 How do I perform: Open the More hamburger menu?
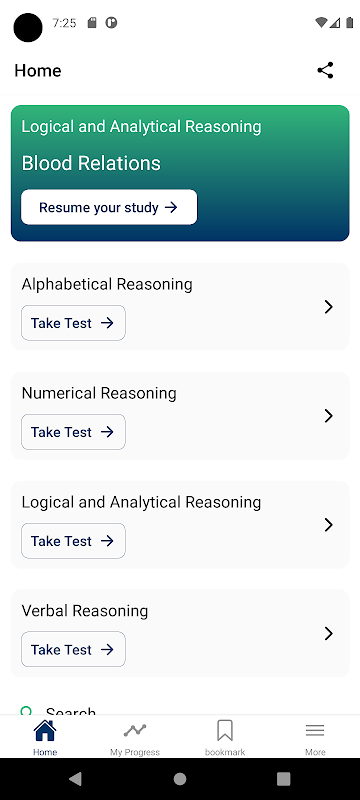coord(315,731)
